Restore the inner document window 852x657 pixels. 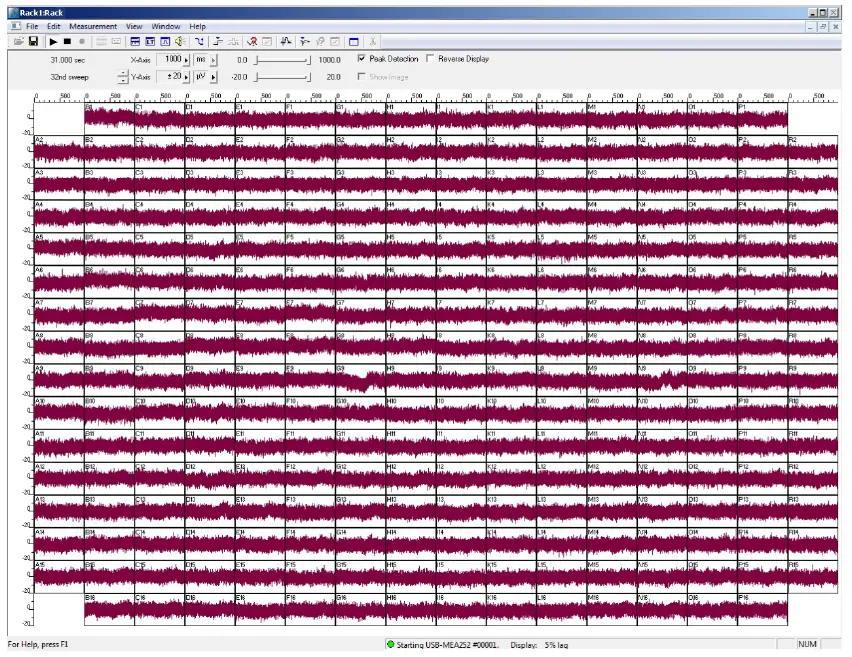point(823,27)
